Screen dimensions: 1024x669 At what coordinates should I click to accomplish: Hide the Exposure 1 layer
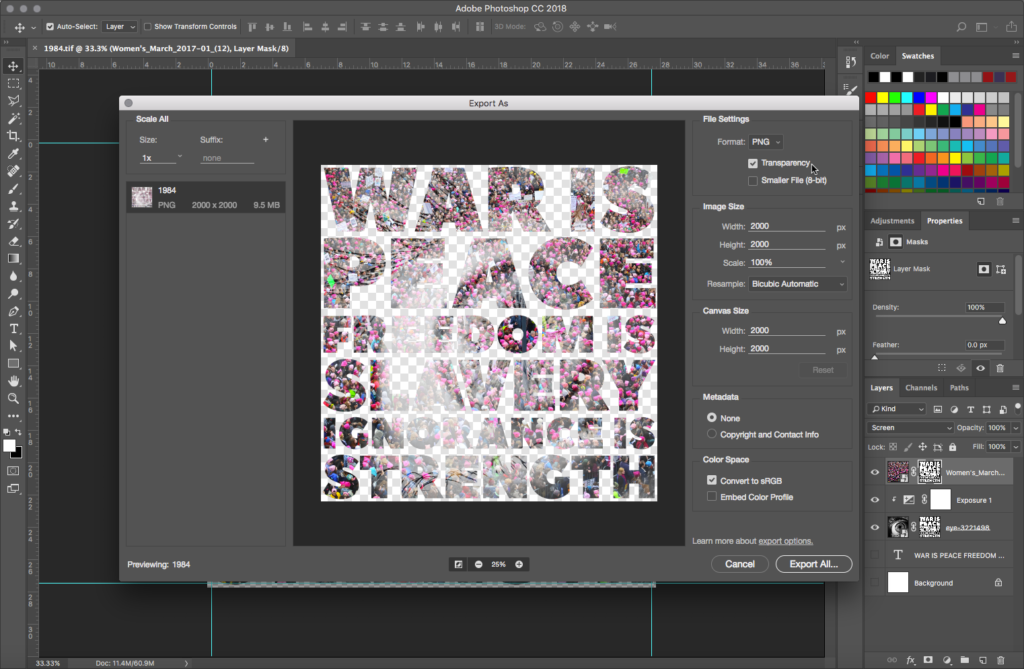pyautogui.click(x=875, y=500)
